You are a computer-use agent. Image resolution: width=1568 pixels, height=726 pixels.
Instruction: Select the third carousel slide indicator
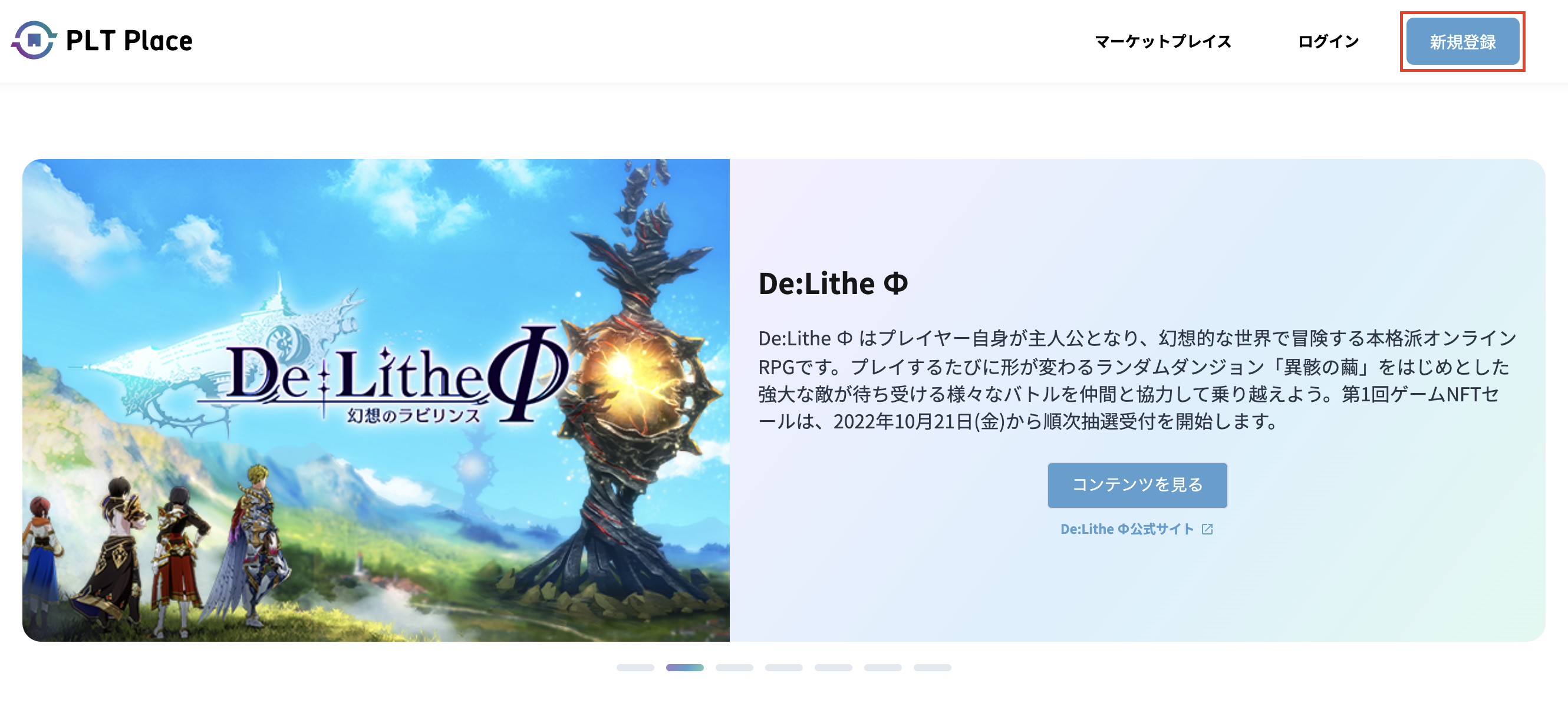pyautogui.click(x=734, y=668)
